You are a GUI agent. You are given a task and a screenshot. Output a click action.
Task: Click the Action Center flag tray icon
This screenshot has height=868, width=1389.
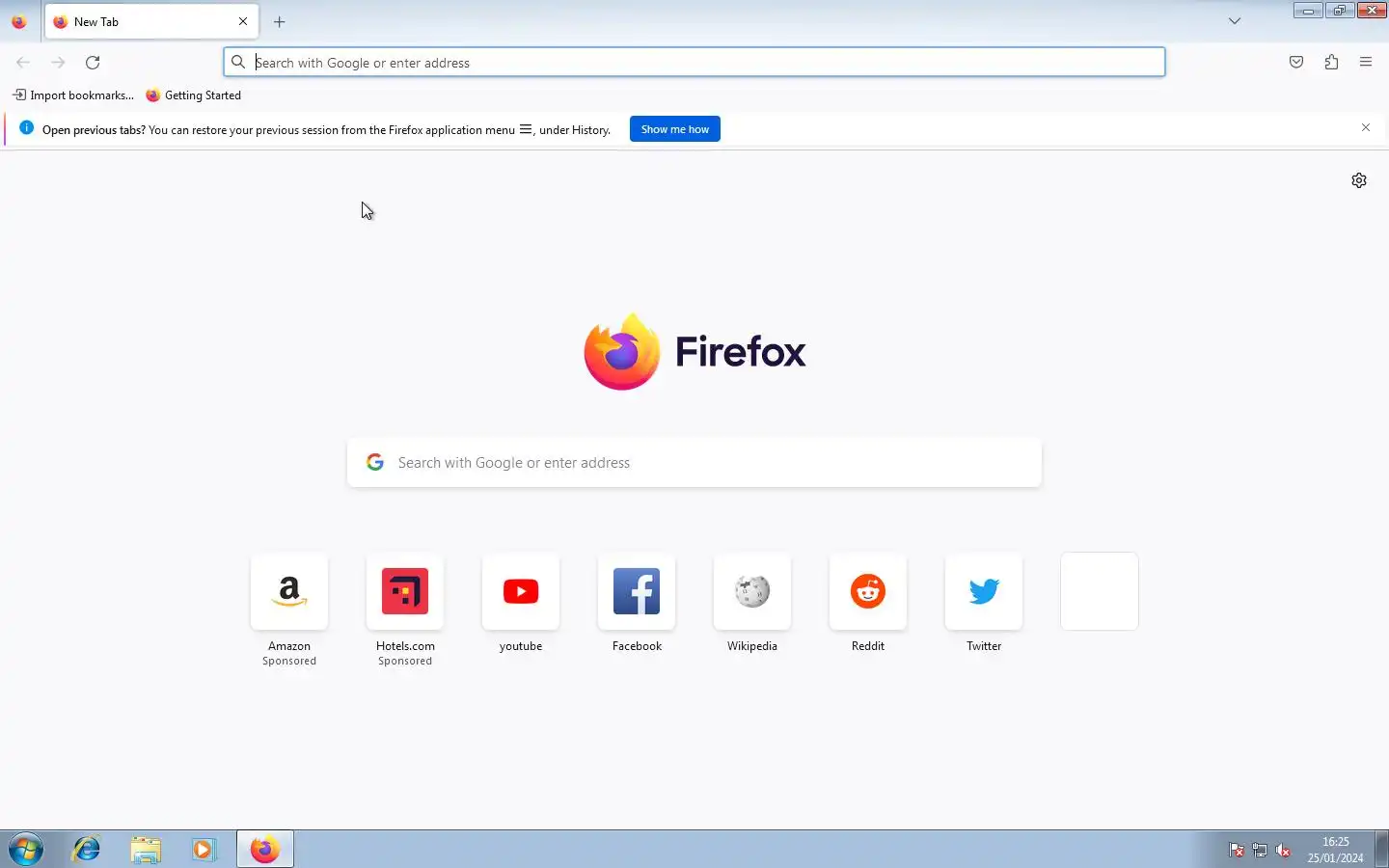click(x=1236, y=850)
